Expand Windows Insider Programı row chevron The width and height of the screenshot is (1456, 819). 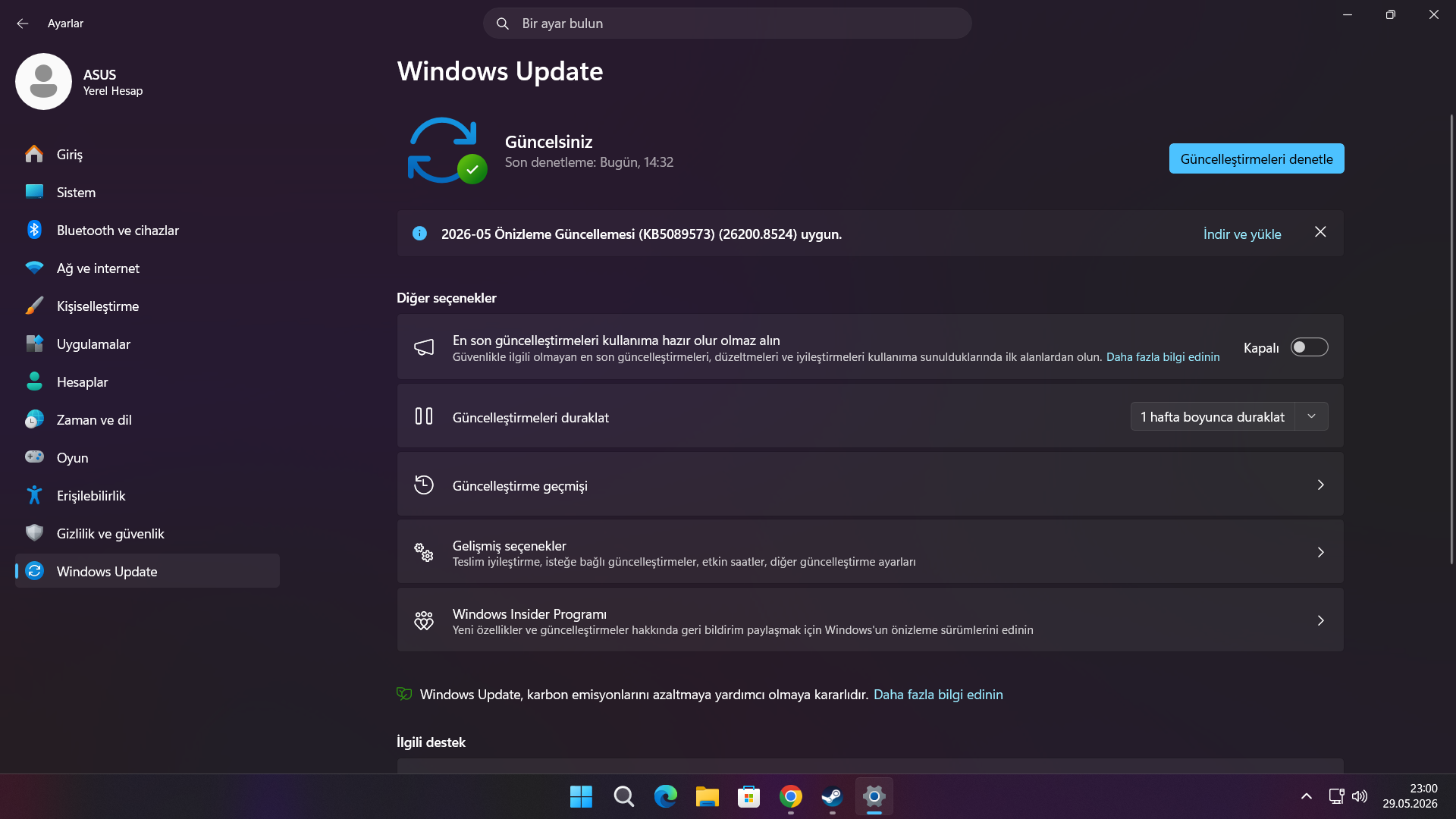tap(1320, 620)
